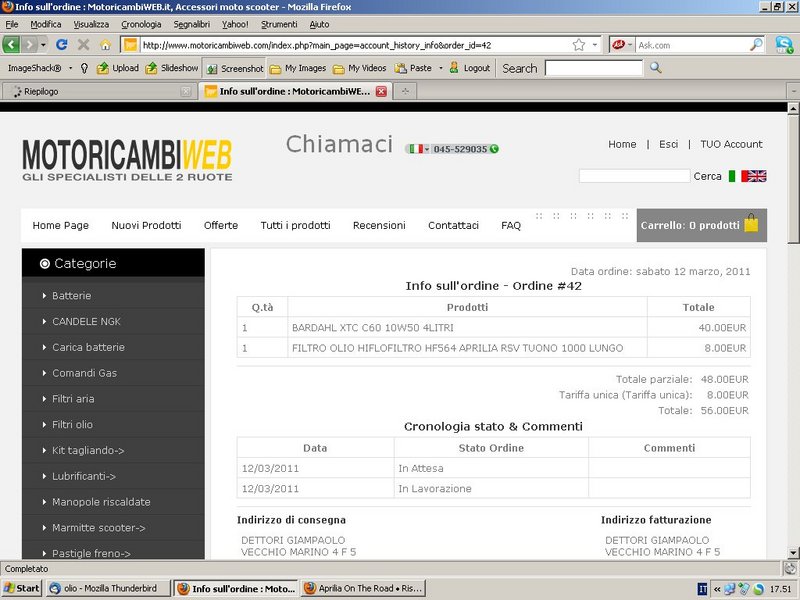800x600 pixels.
Task: Click the page scrollbar down arrow
Action: 793,553
